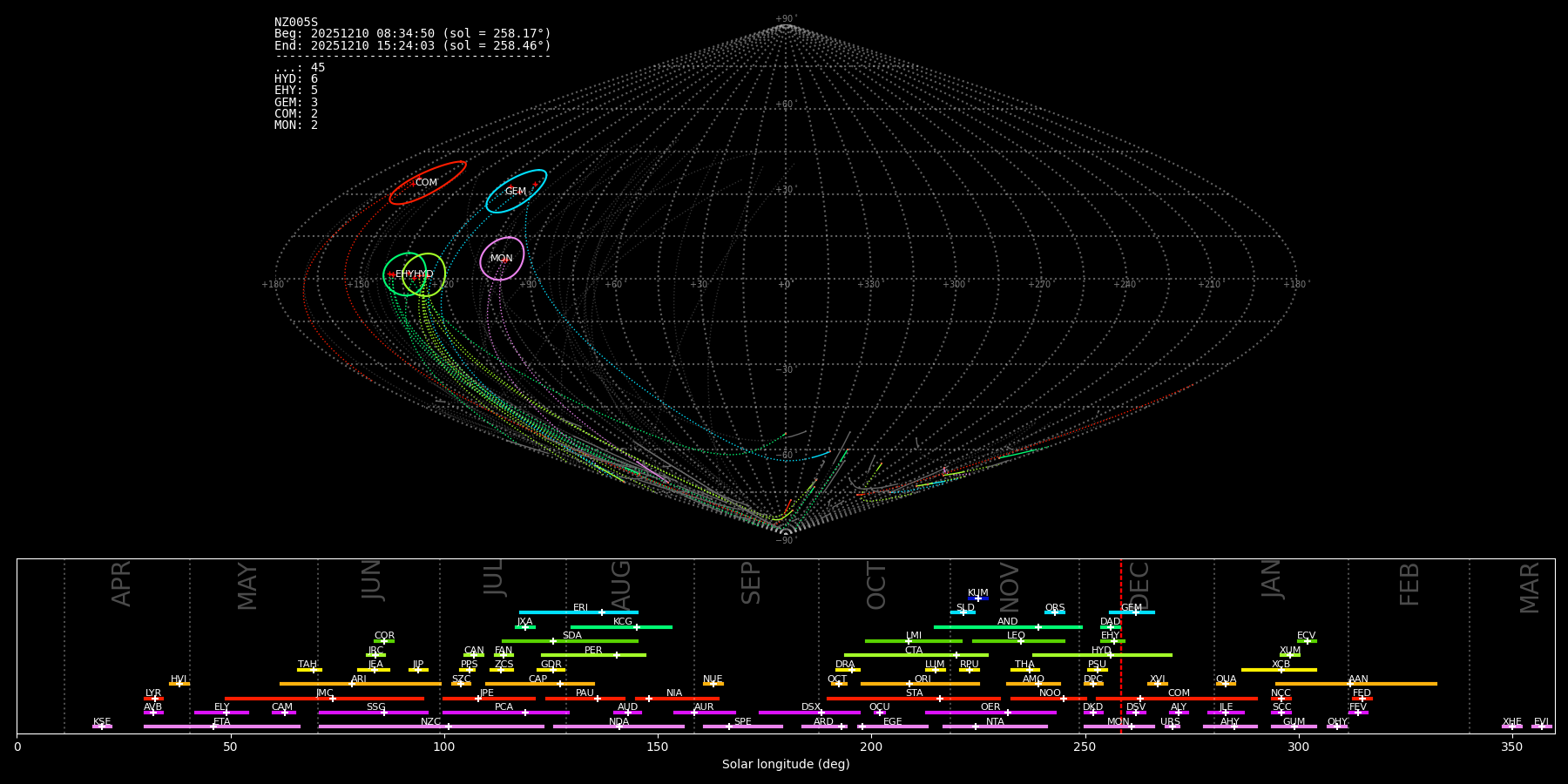Click the 100 tick on solar longitude axis
The width and height of the screenshot is (1568, 784).
point(443,747)
